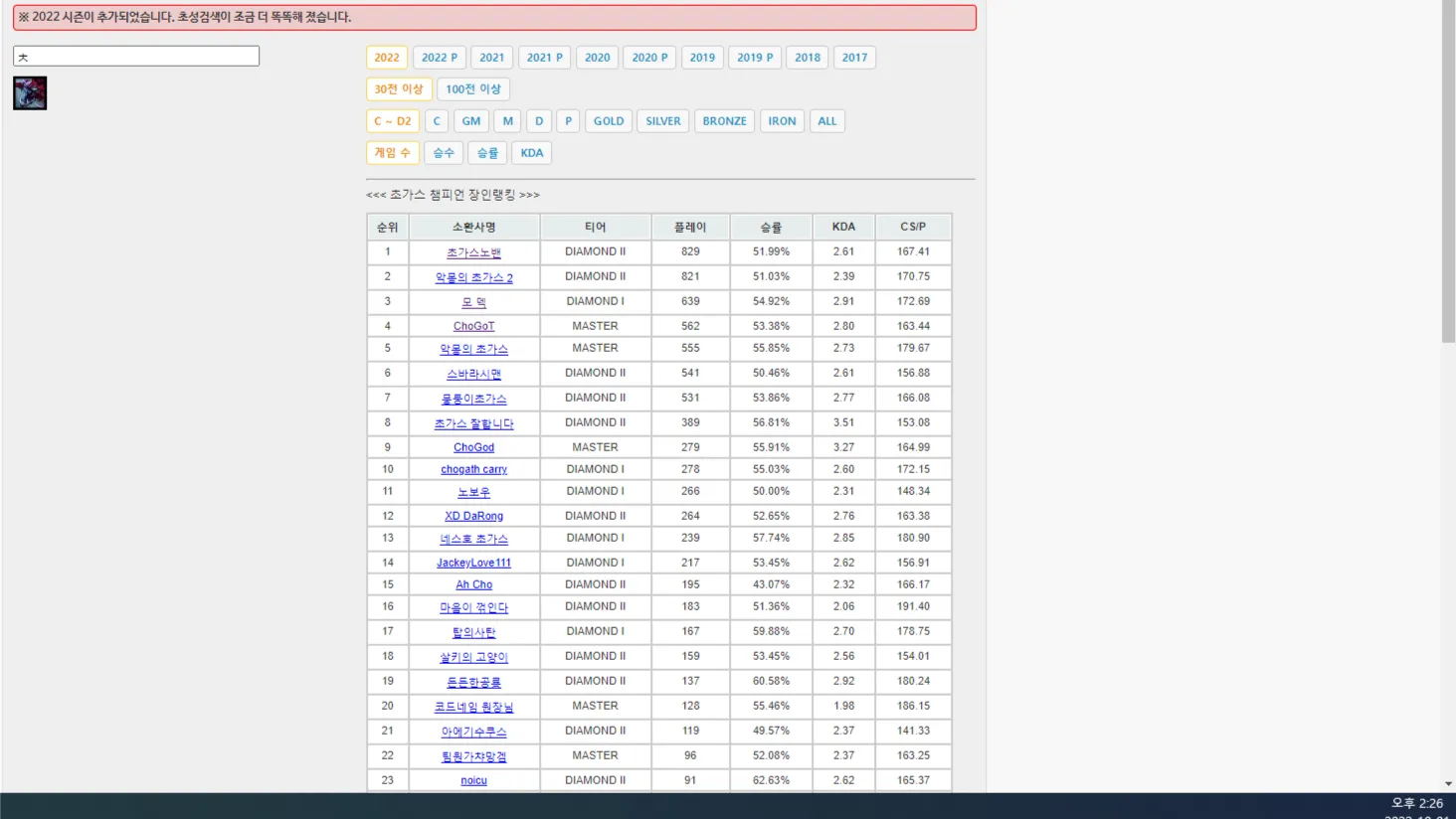Focus the champion search input field
1456x819 pixels.
click(136, 57)
